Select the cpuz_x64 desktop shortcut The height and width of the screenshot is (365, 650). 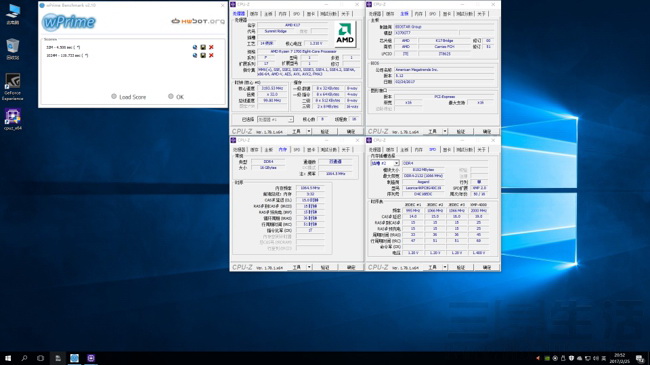coord(13,119)
